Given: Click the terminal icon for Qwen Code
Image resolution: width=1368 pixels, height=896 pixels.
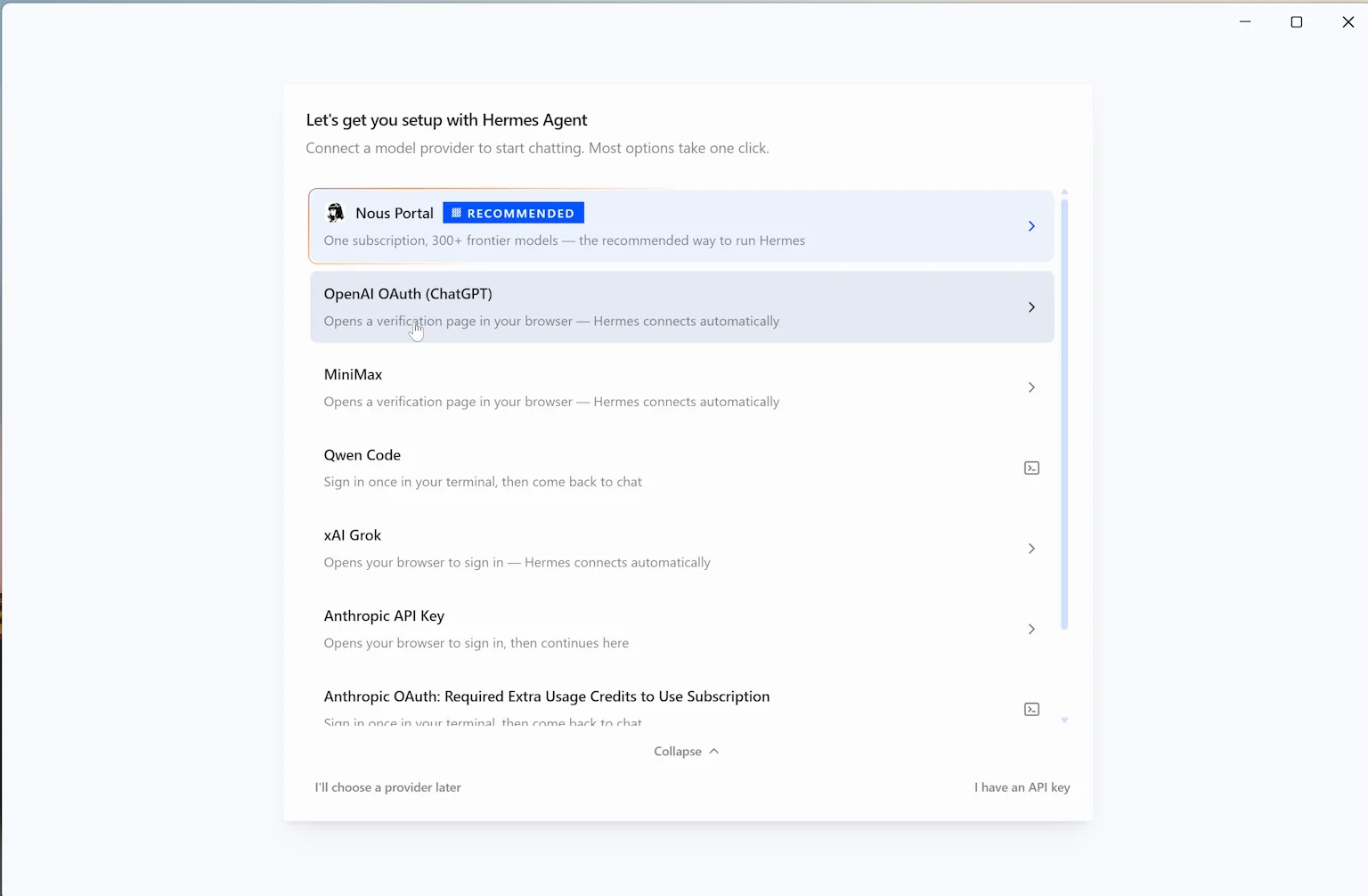Looking at the screenshot, I should [1031, 468].
